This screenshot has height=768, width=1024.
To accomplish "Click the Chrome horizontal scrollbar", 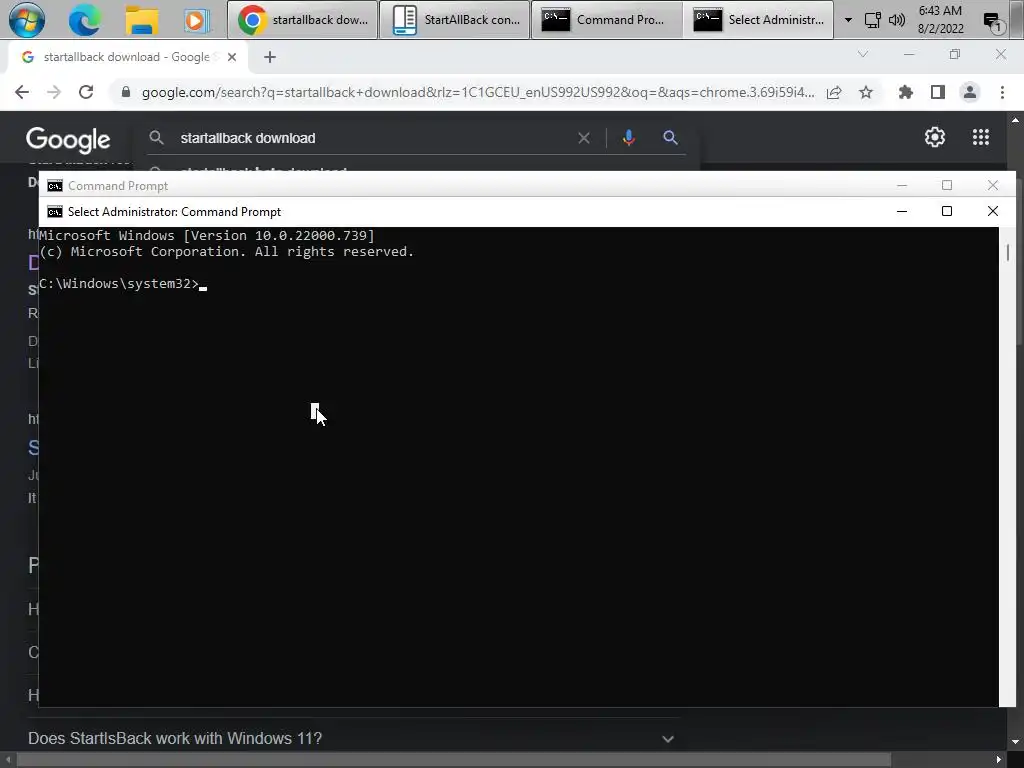I will pyautogui.click(x=455, y=760).
